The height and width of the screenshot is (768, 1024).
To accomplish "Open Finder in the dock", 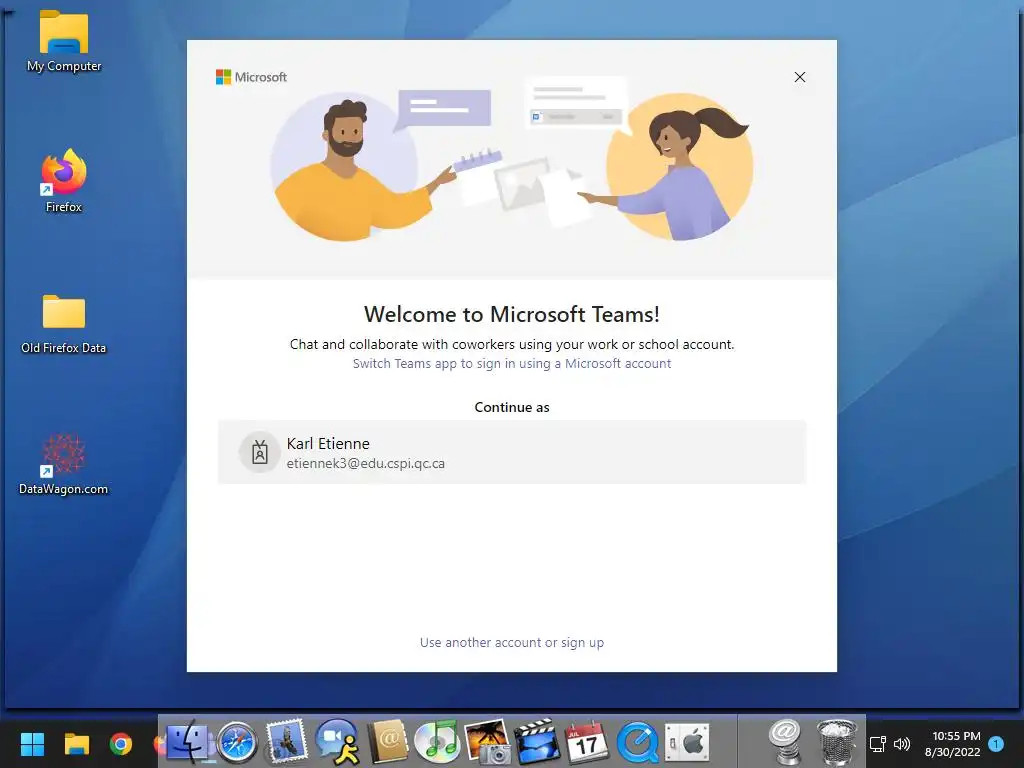I will [x=188, y=741].
